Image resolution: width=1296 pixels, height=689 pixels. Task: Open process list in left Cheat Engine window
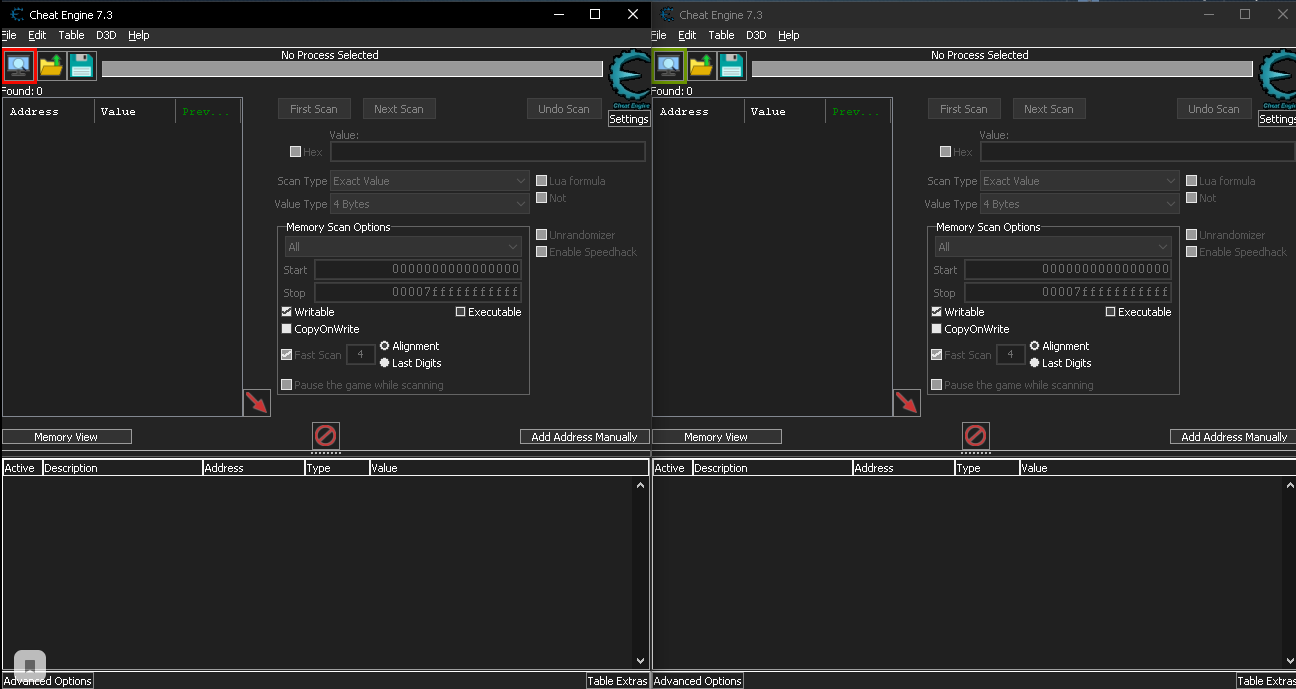19,66
